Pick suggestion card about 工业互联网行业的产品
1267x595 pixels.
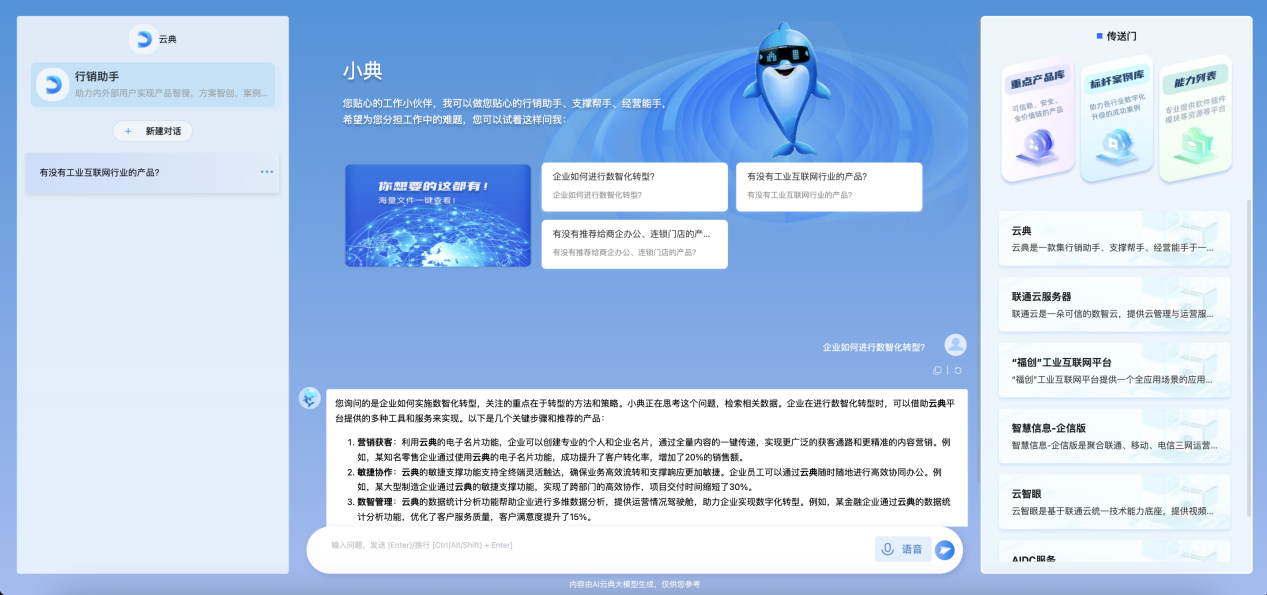[x=829, y=186]
